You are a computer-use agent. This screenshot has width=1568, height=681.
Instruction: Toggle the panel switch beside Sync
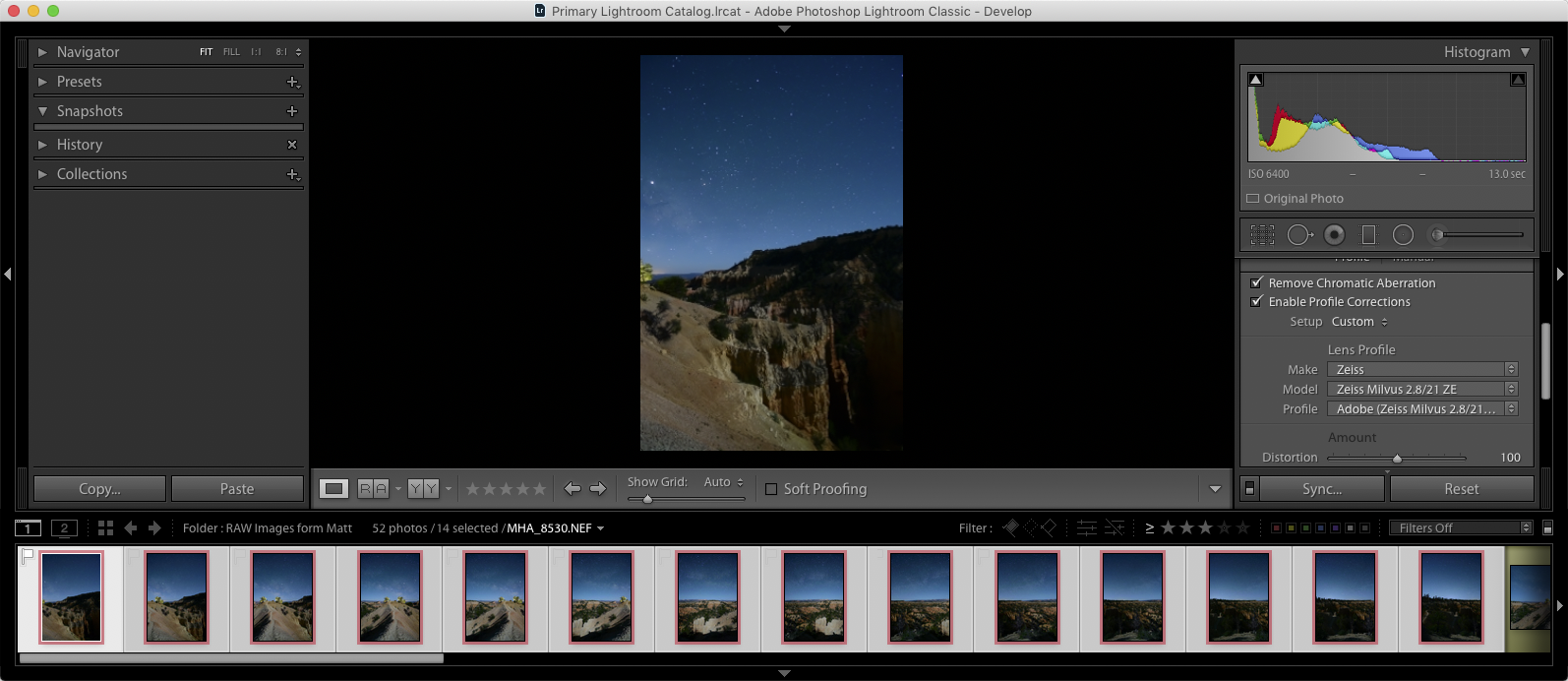click(x=1249, y=488)
